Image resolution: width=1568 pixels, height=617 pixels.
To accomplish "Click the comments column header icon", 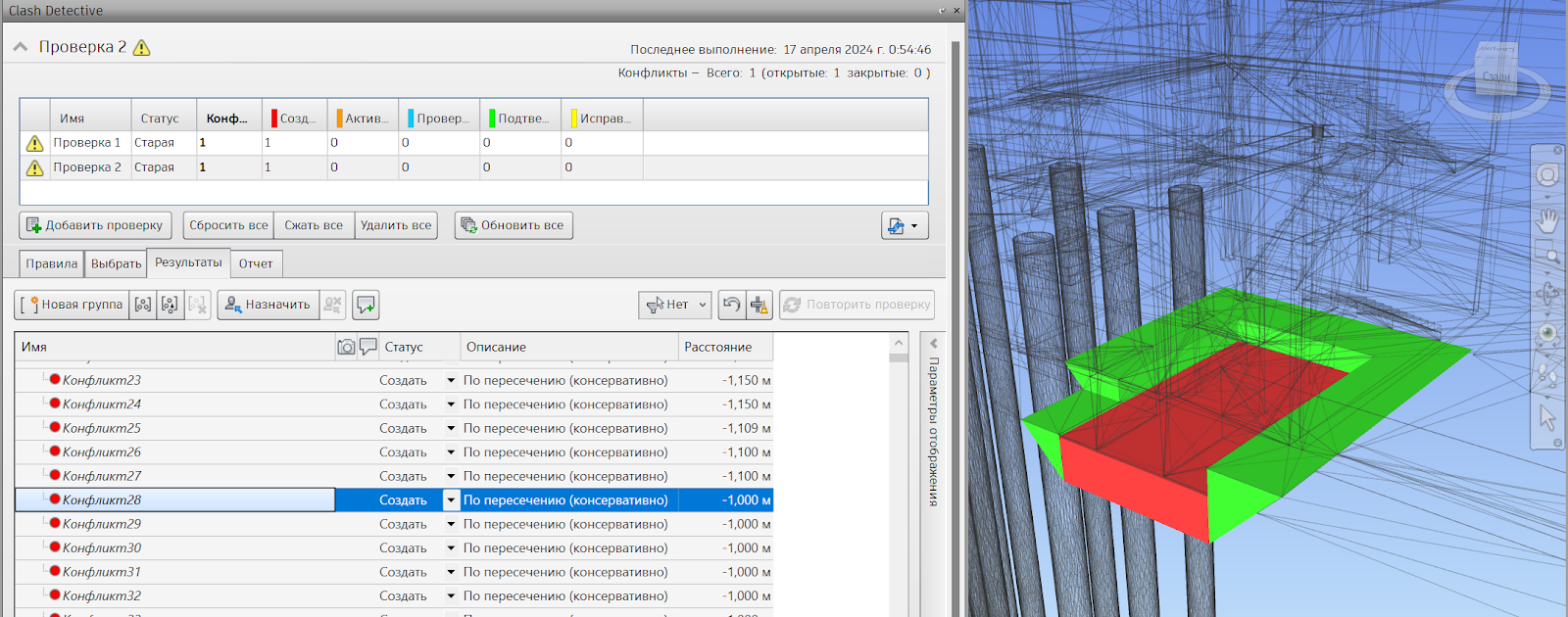I will [368, 347].
